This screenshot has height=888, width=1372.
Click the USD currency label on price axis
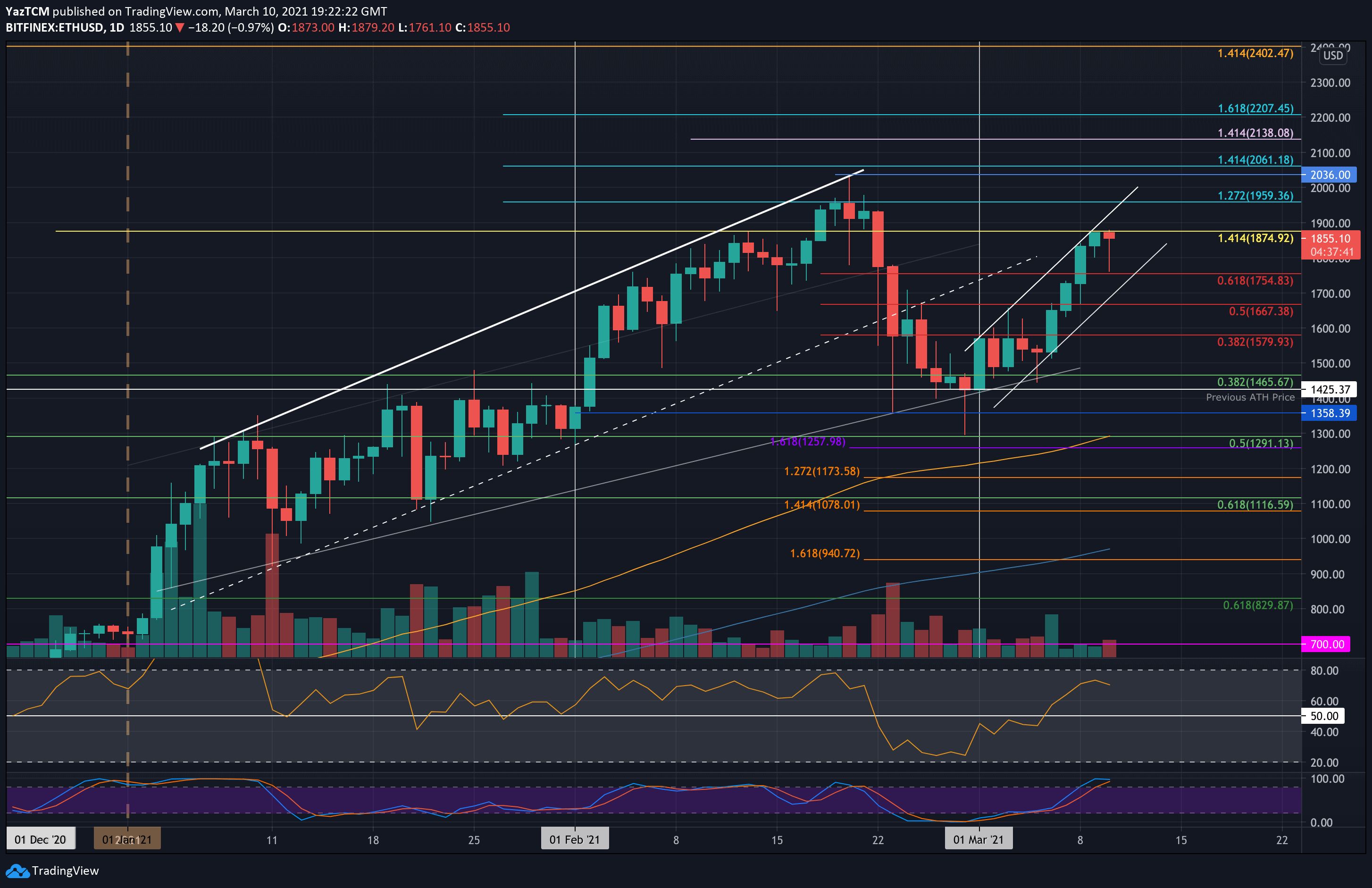click(x=1333, y=55)
